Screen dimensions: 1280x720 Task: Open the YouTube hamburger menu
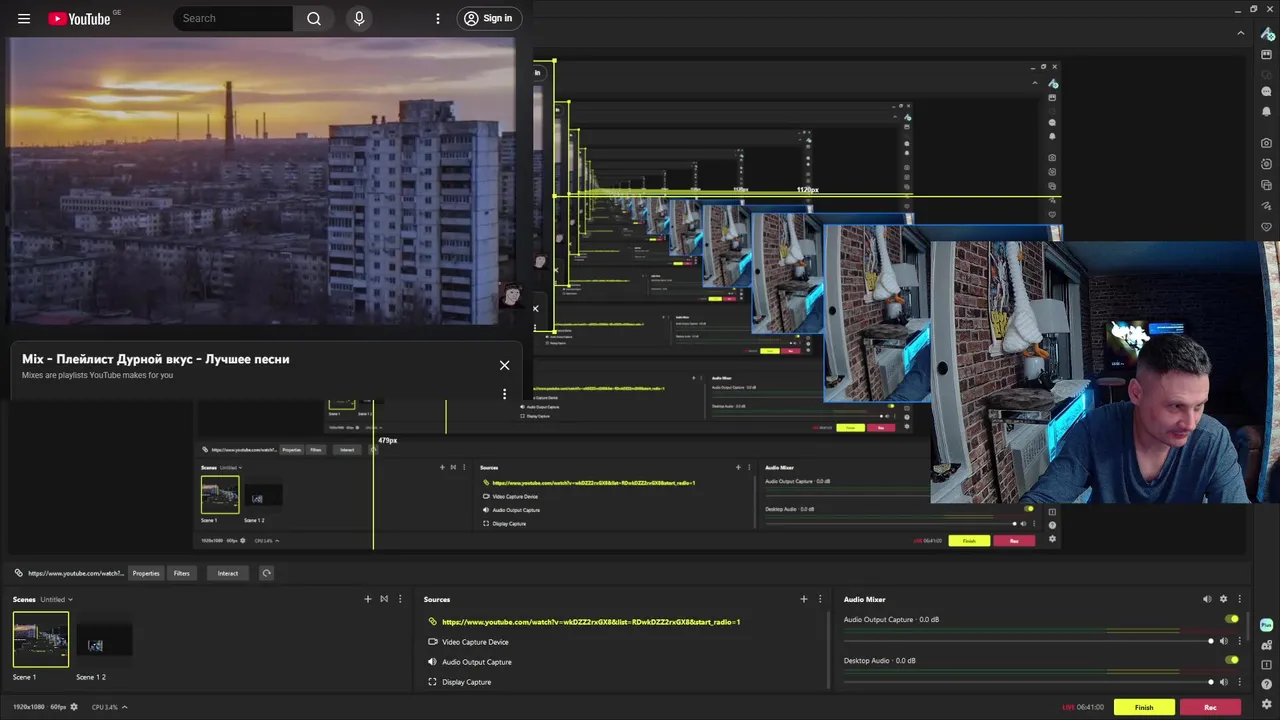24,18
